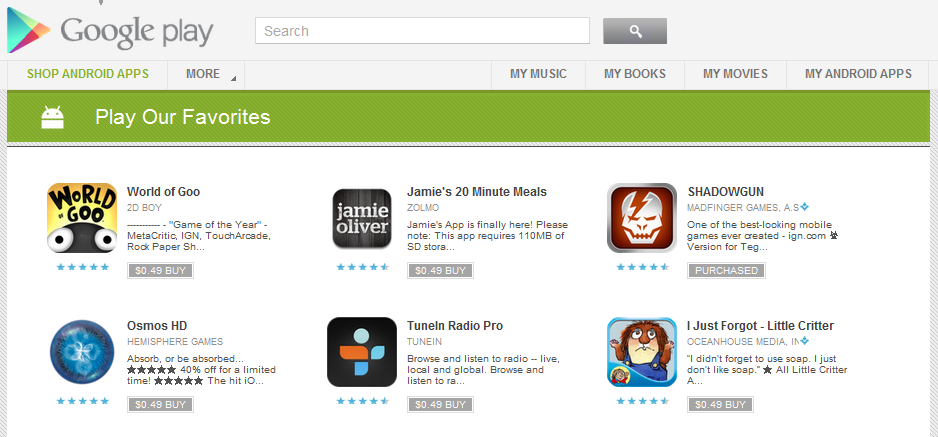The height and width of the screenshot is (437, 938).
Task: Go to MY ANDROID APPS
Action: [x=858, y=74]
